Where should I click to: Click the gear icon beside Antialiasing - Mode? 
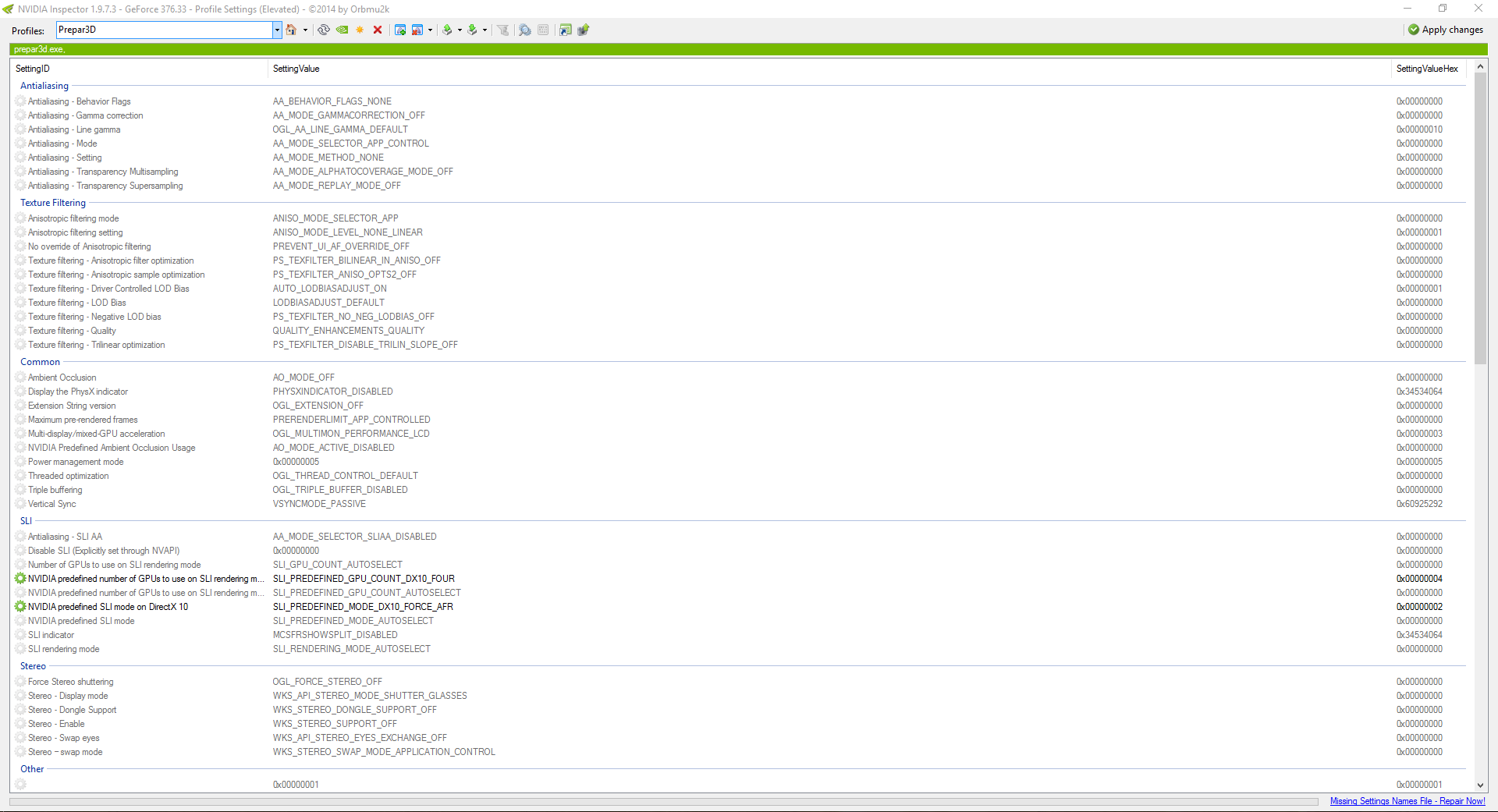point(20,144)
